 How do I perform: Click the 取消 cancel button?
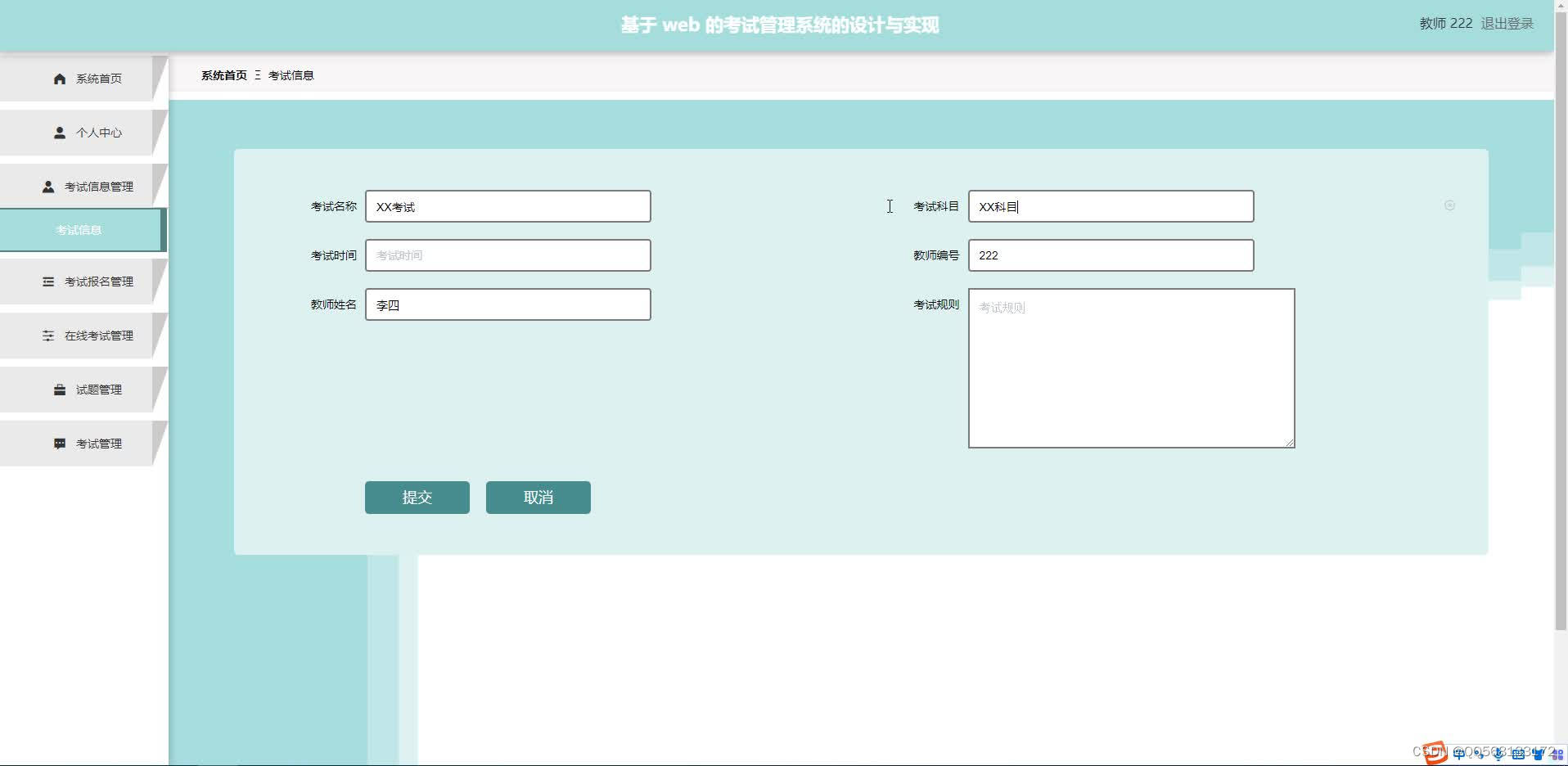[x=538, y=497]
